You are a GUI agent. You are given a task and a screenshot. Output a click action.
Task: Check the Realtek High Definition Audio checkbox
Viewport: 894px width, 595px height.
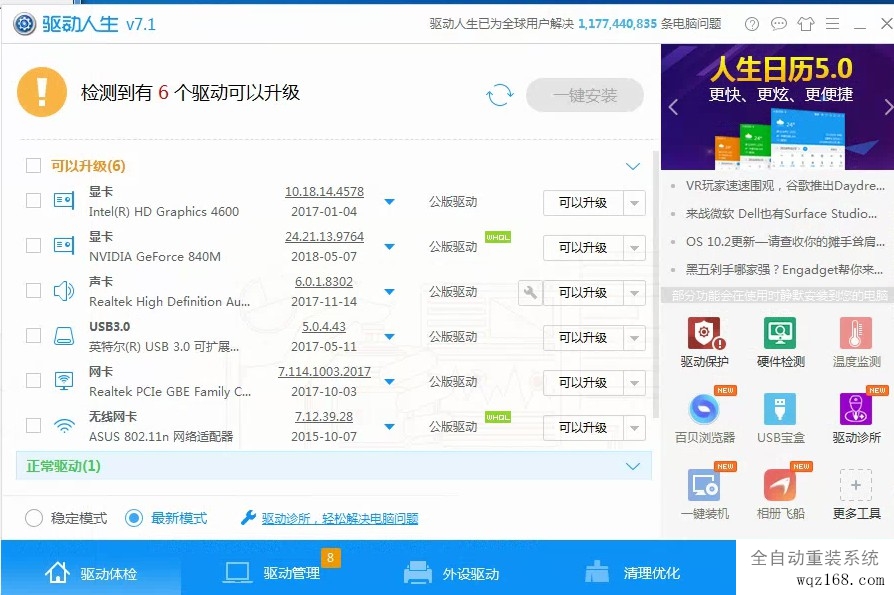click(34, 291)
